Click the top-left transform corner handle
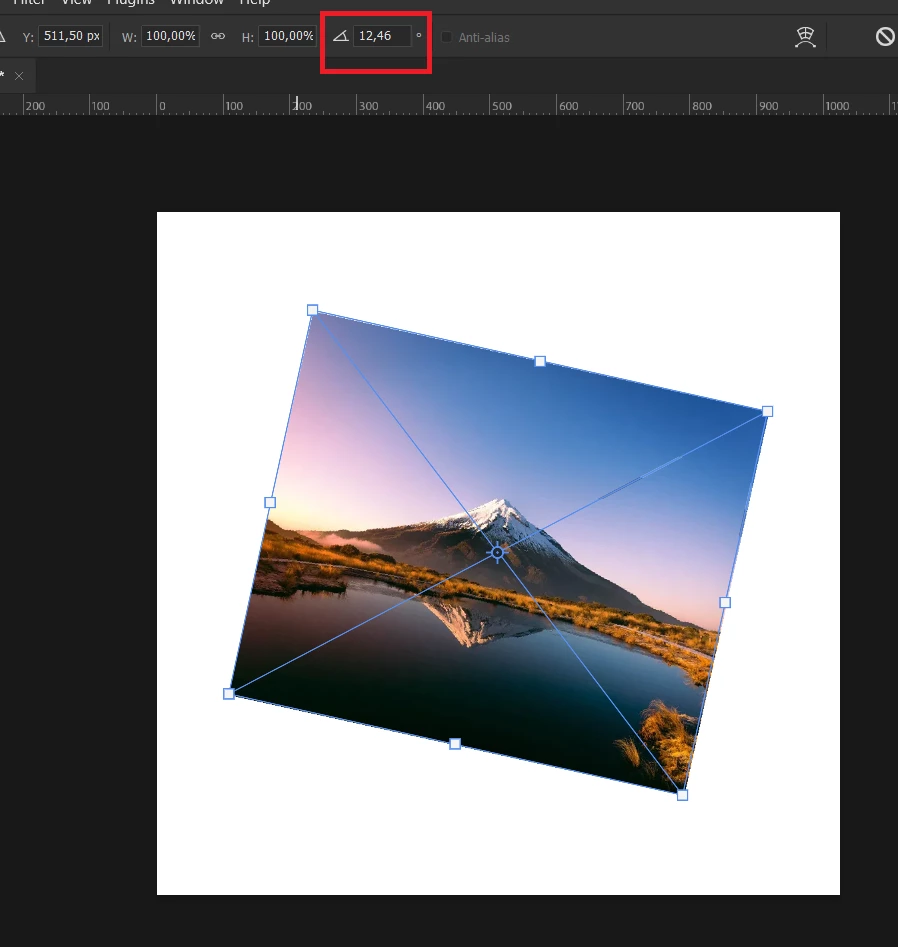 pos(312,310)
